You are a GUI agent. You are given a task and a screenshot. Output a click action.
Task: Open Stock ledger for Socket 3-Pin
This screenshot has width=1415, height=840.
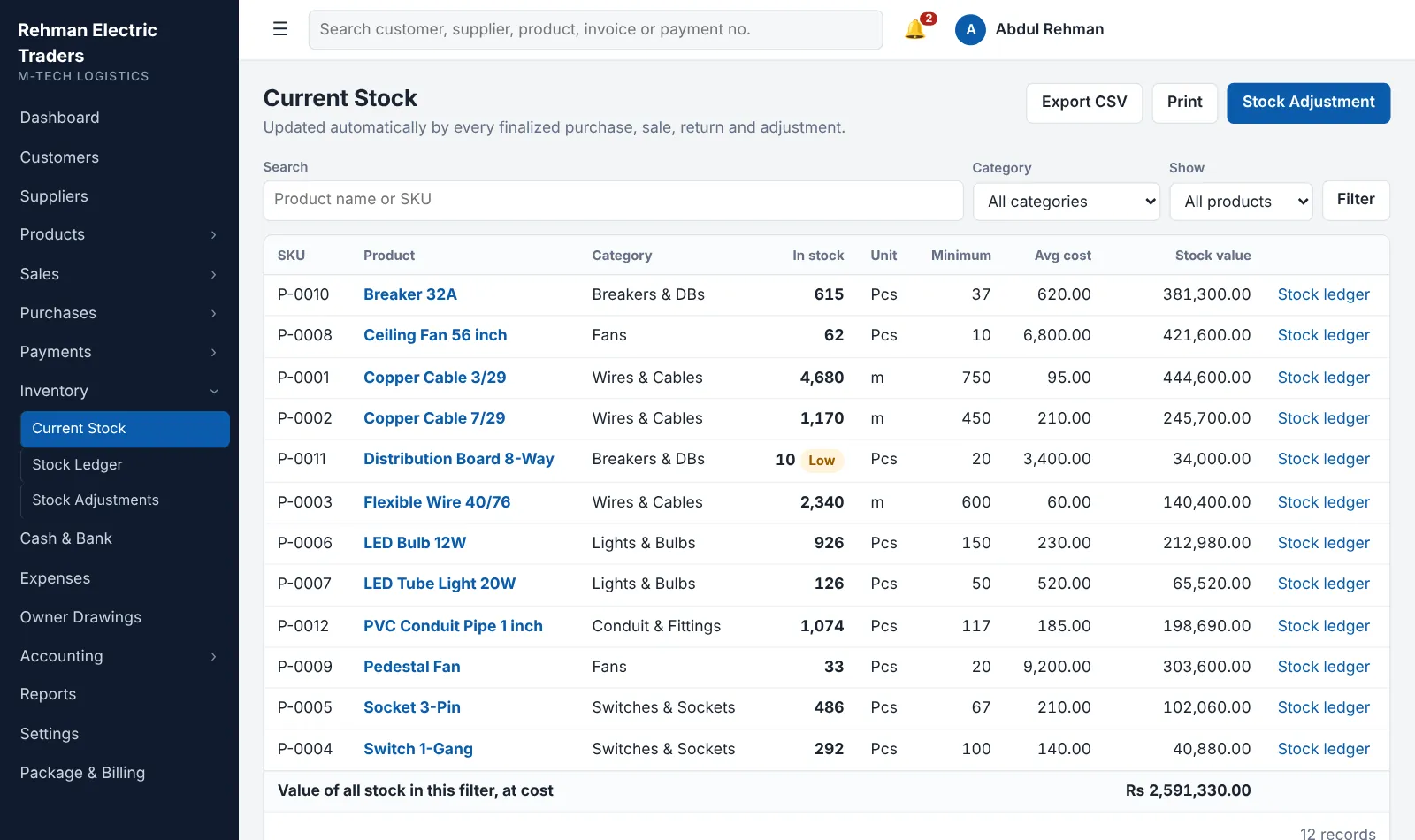click(x=1323, y=707)
